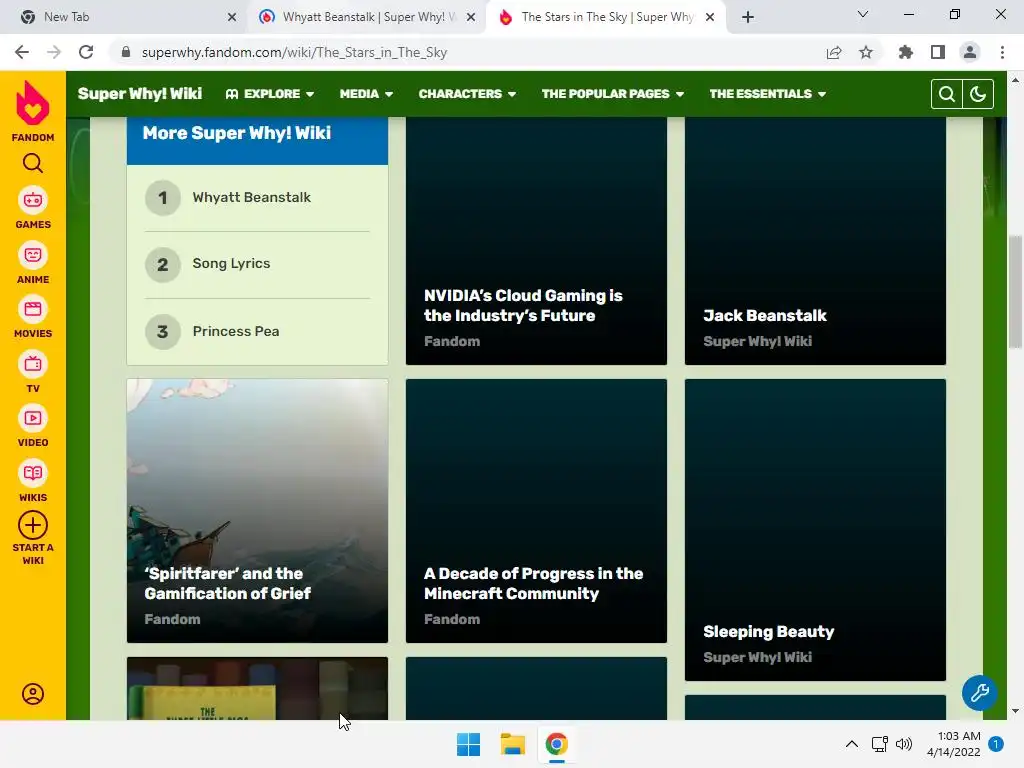Close the Whyatt Beanstalk tab
1024x768 pixels.
[x=471, y=18]
